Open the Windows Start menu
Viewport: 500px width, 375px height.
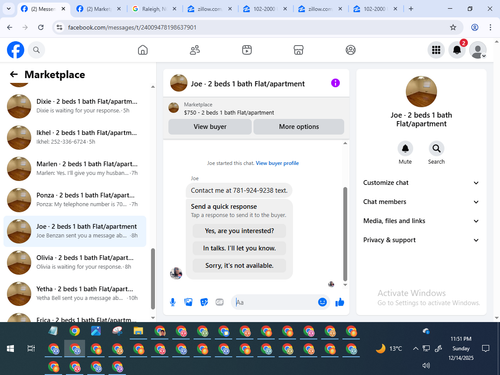[x=10, y=349]
